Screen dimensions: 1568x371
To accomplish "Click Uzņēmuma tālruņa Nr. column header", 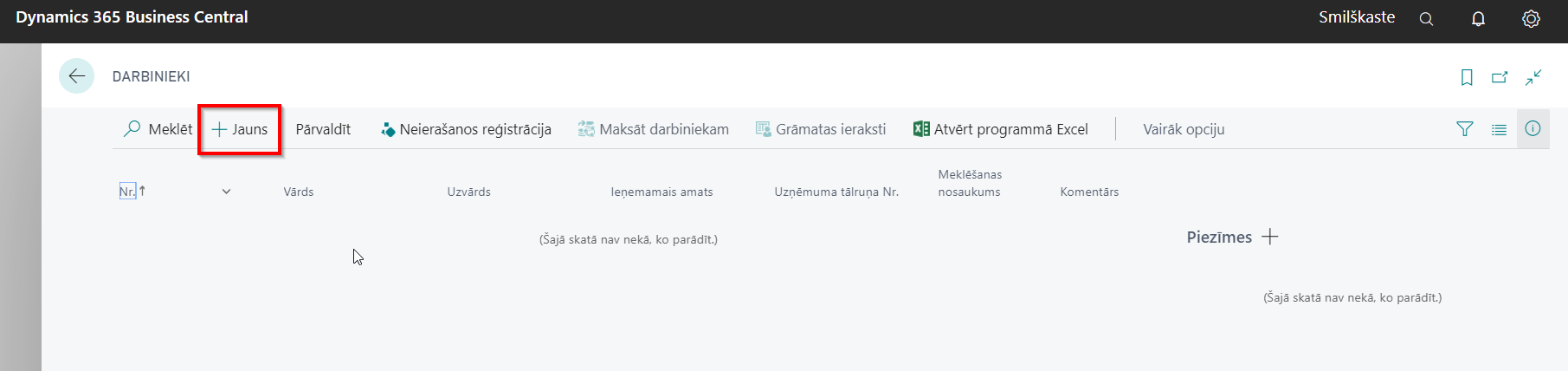I will (x=836, y=192).
